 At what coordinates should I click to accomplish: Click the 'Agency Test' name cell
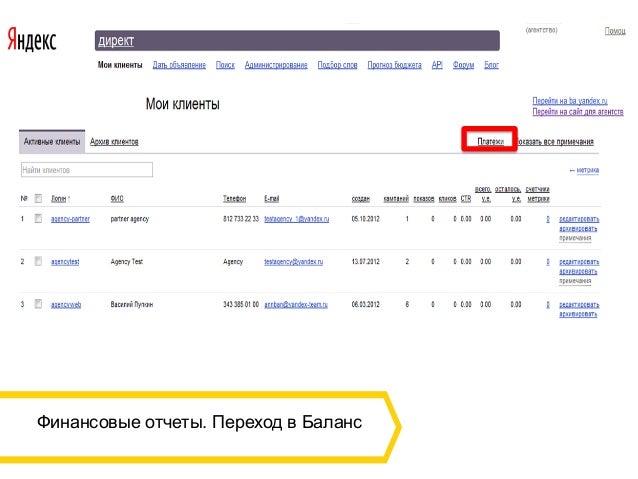[127, 262]
